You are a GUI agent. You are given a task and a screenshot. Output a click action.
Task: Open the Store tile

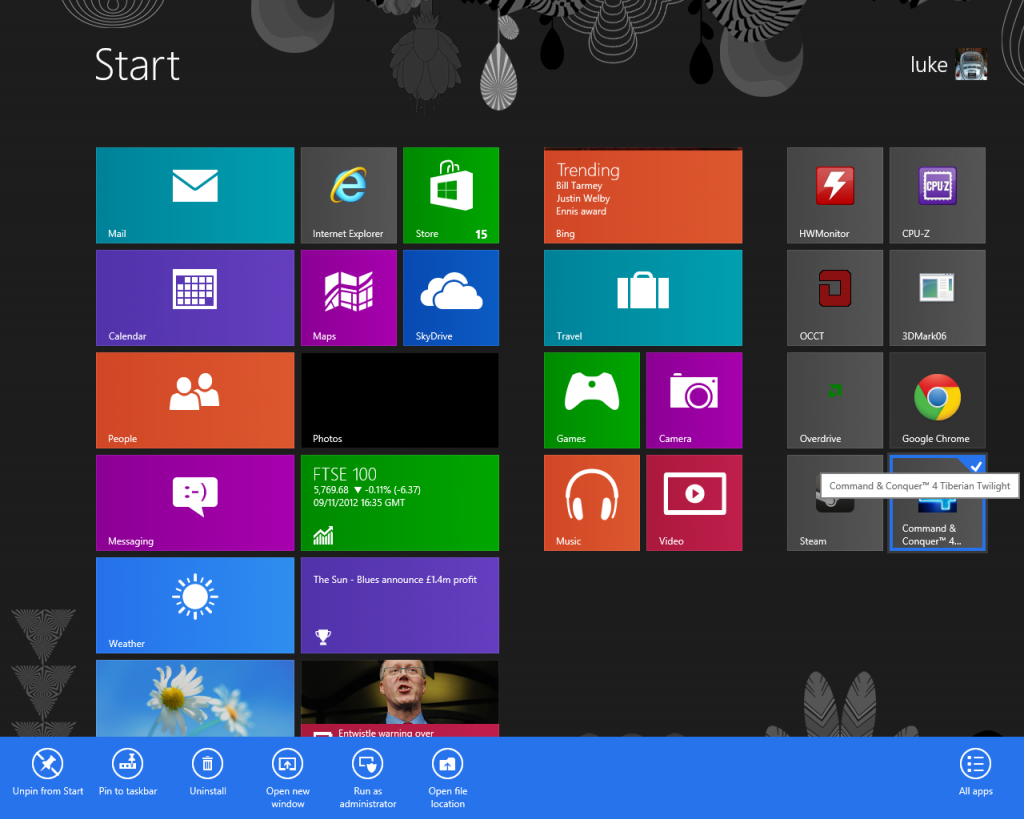point(451,195)
